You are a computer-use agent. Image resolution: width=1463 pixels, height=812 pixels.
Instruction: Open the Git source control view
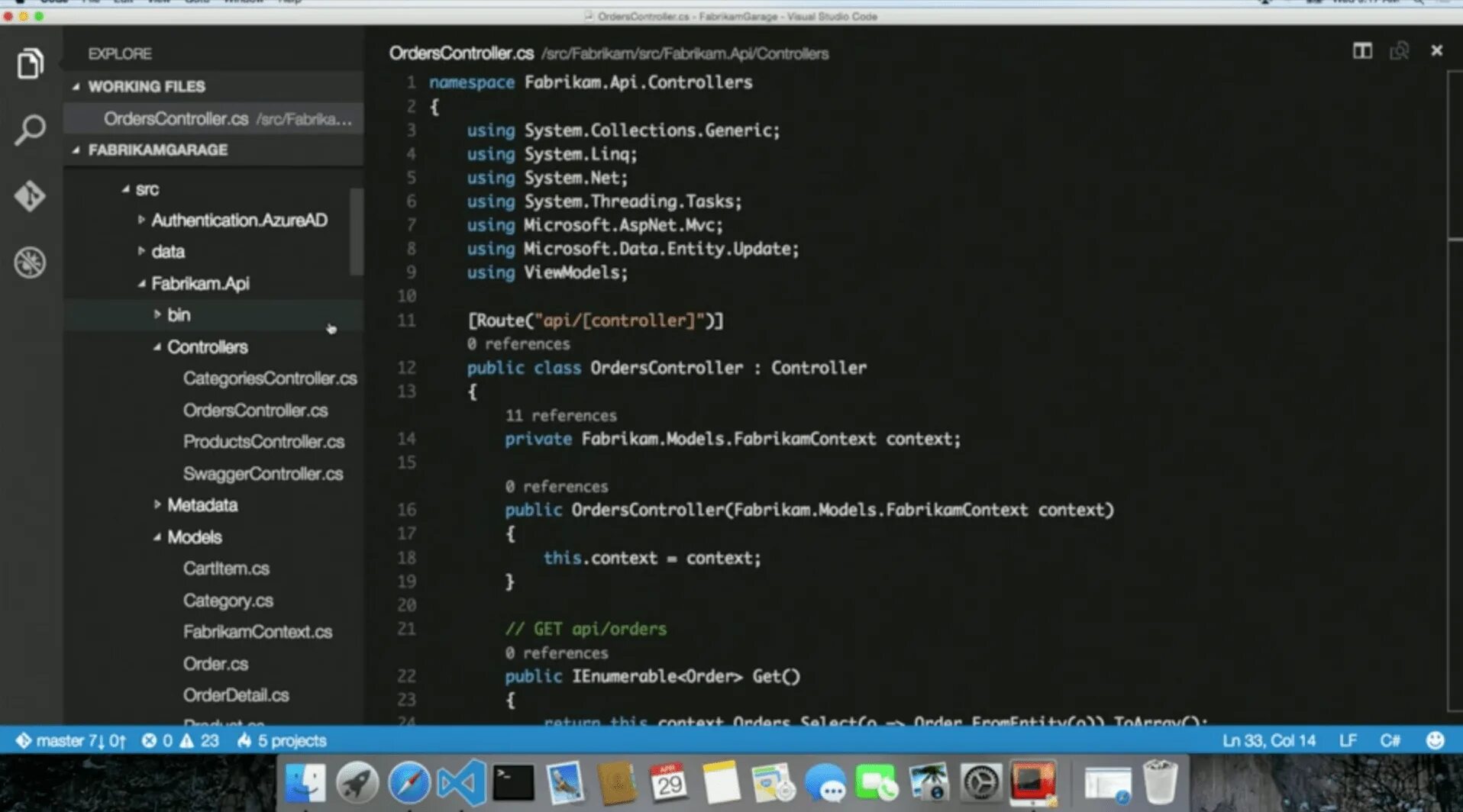coord(30,196)
